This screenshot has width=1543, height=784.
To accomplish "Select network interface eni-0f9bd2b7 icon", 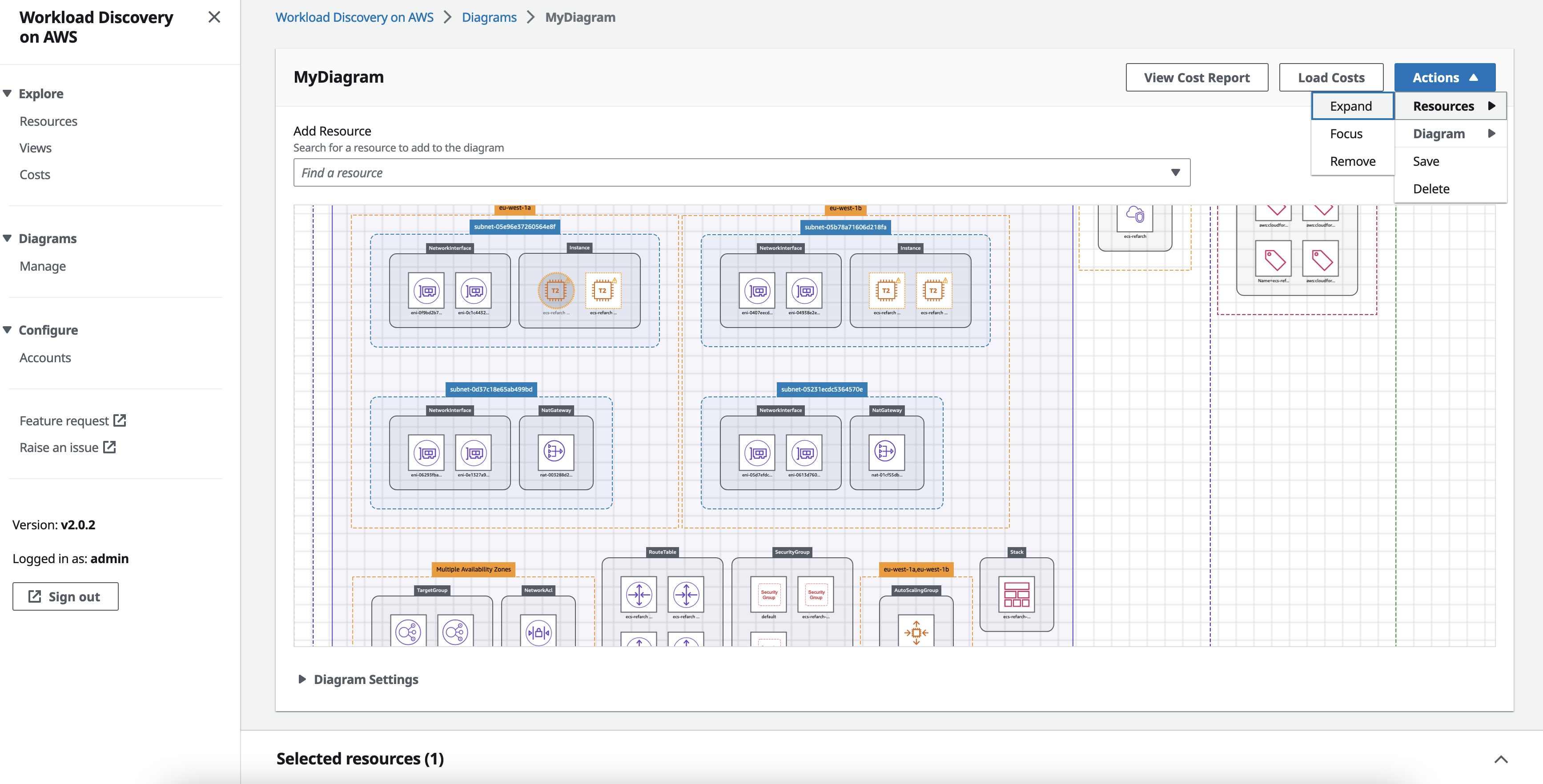I will coord(426,292).
